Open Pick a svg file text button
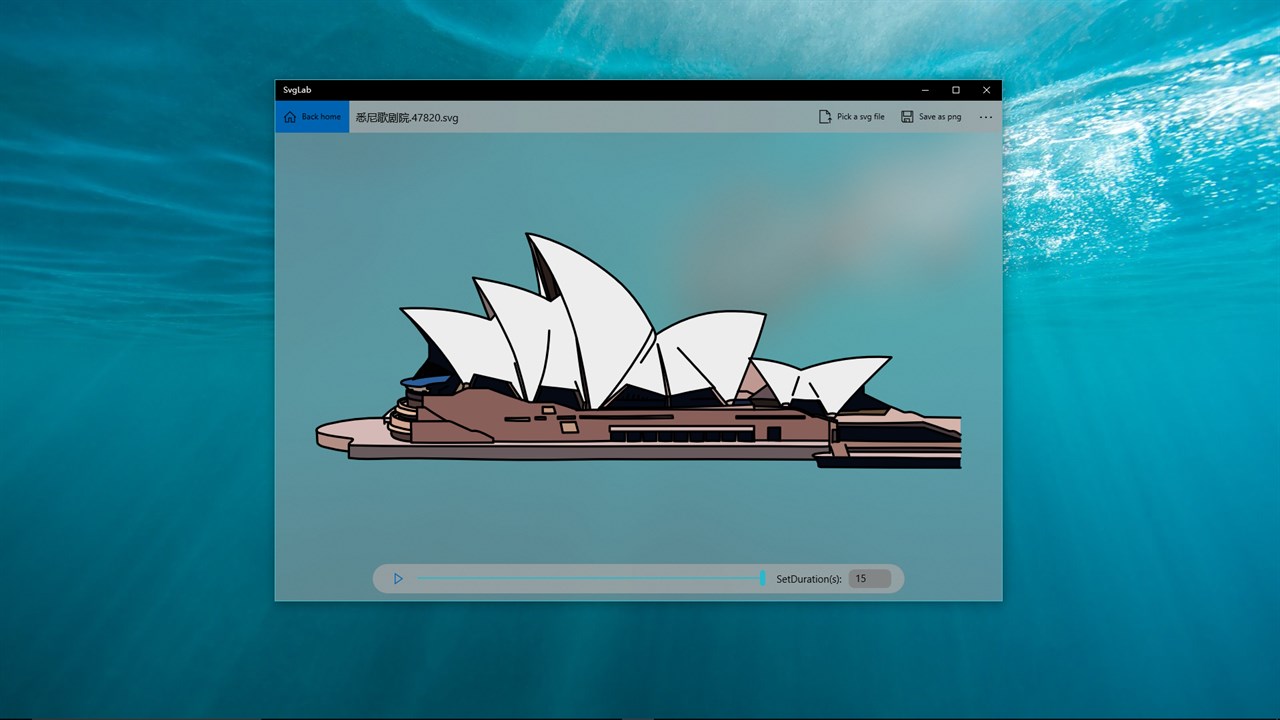 tap(860, 117)
